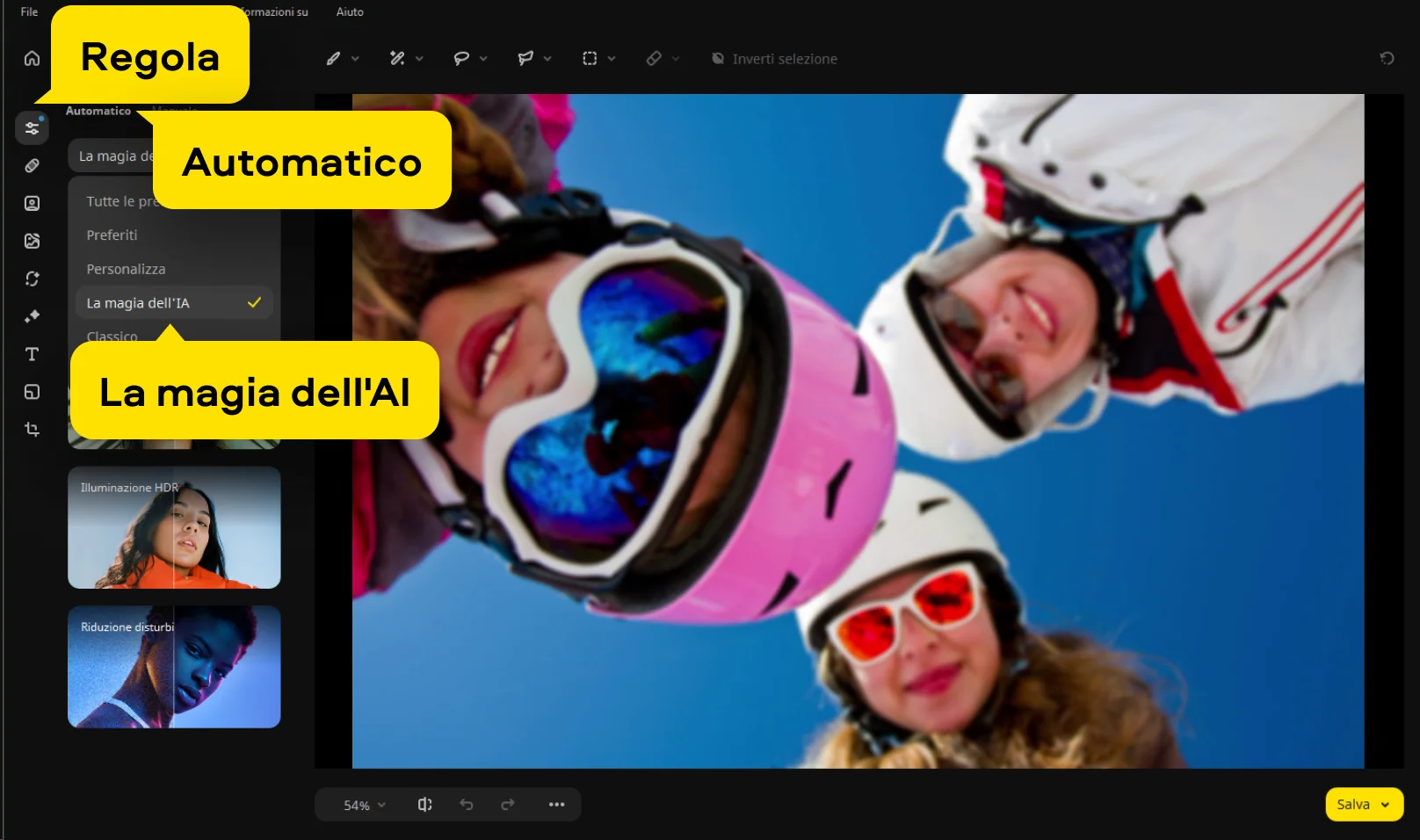Open the three-dot more options button

pyautogui.click(x=556, y=805)
